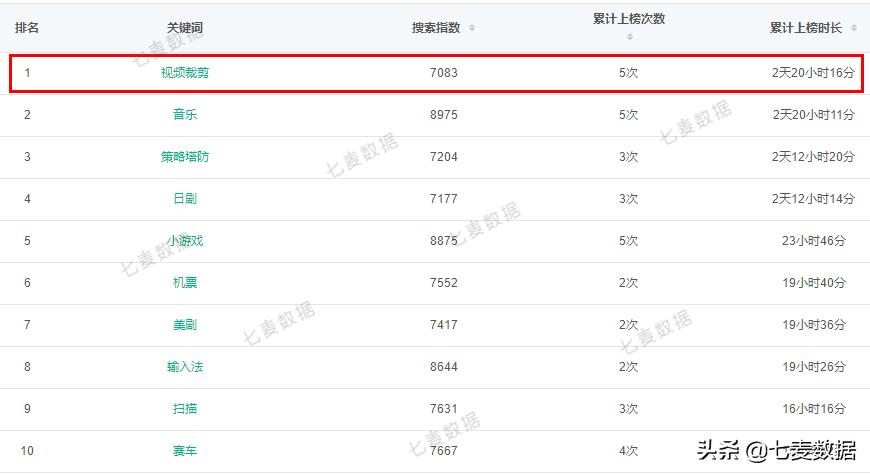Click the 排名 column header

click(x=27, y=28)
